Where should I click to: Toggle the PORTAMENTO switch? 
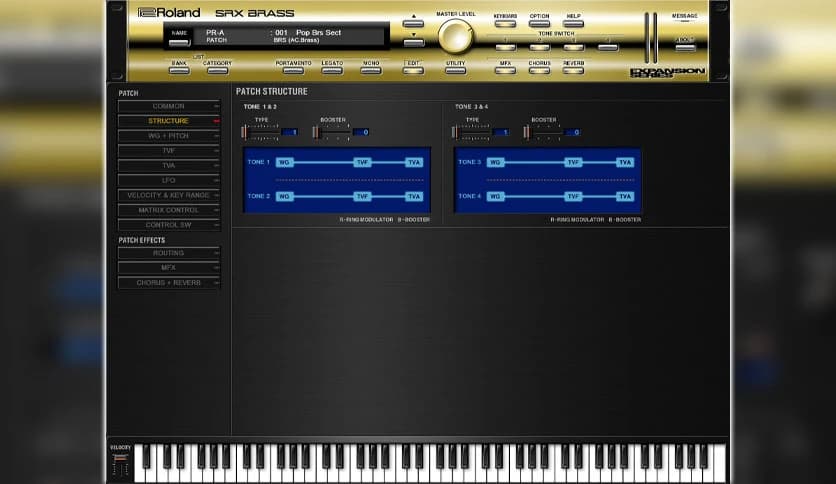293,70
